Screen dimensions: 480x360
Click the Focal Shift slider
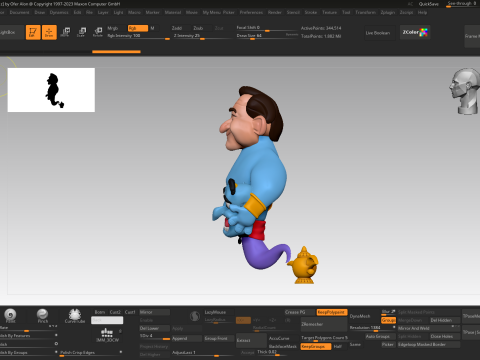[267, 28]
